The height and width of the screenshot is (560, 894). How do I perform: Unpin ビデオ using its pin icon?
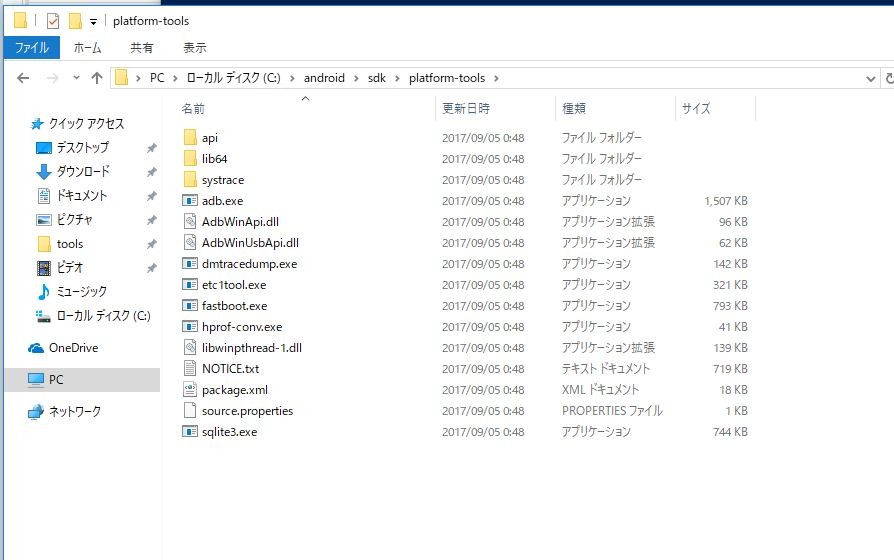click(x=152, y=268)
